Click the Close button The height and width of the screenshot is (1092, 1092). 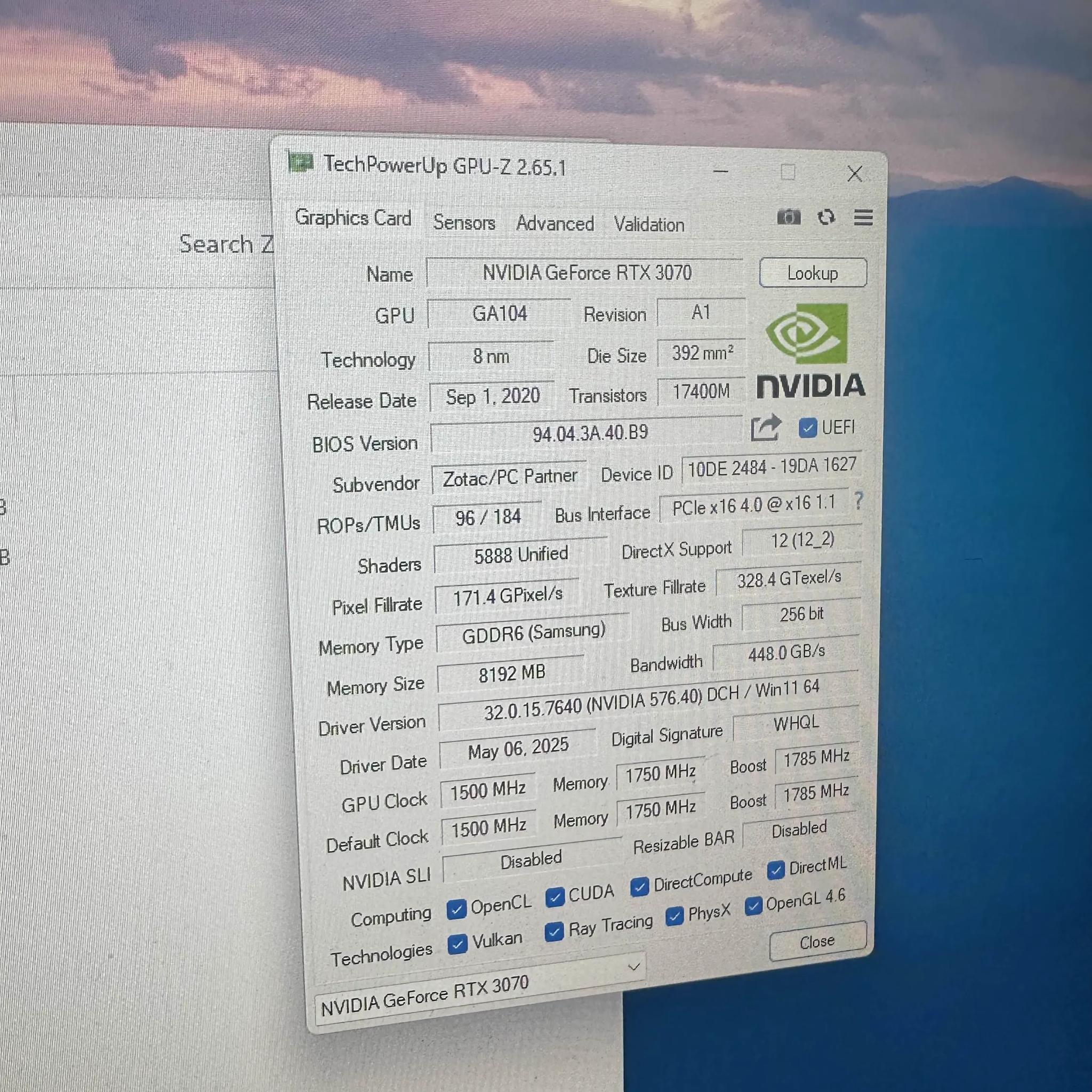tap(817, 941)
